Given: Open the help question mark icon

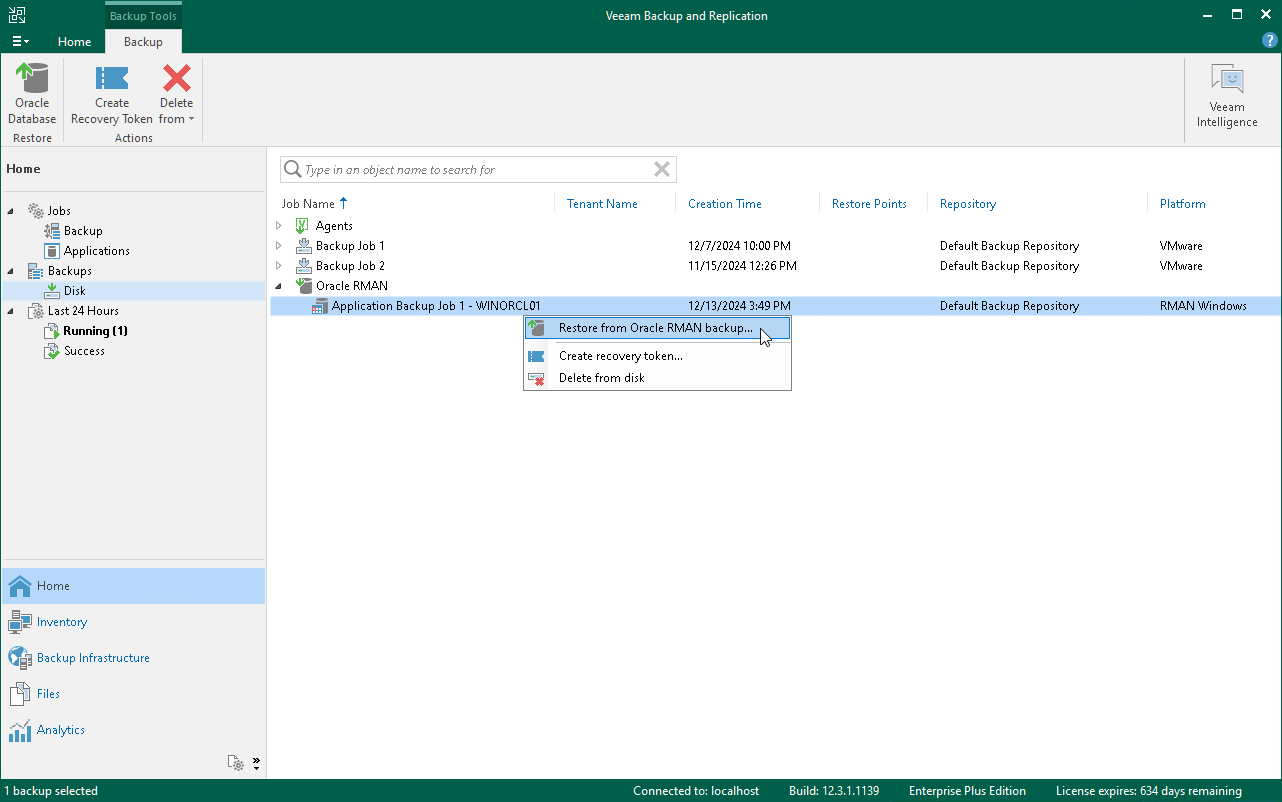Looking at the screenshot, I should 1270,41.
